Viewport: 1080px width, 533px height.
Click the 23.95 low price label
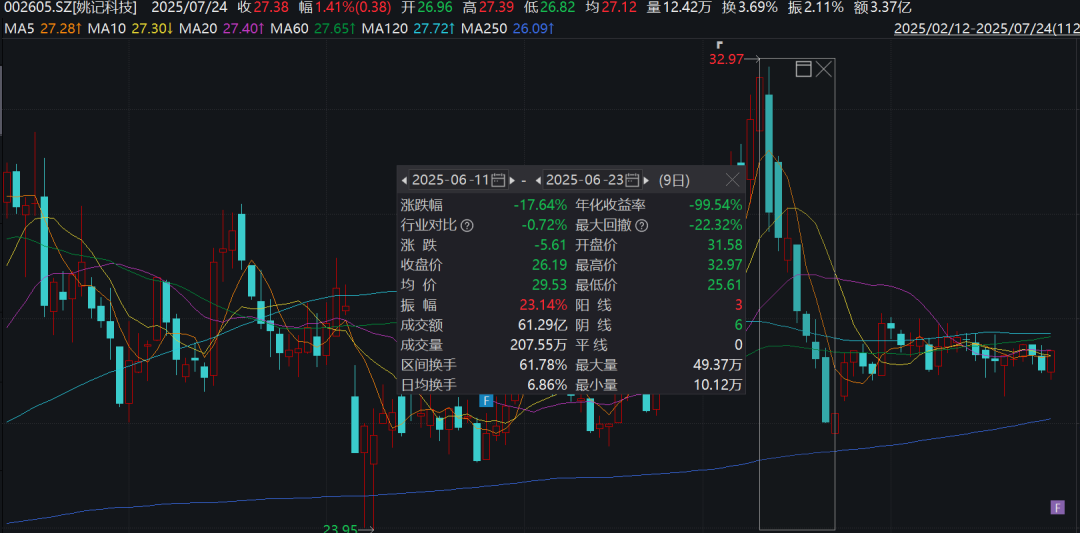coord(340,529)
